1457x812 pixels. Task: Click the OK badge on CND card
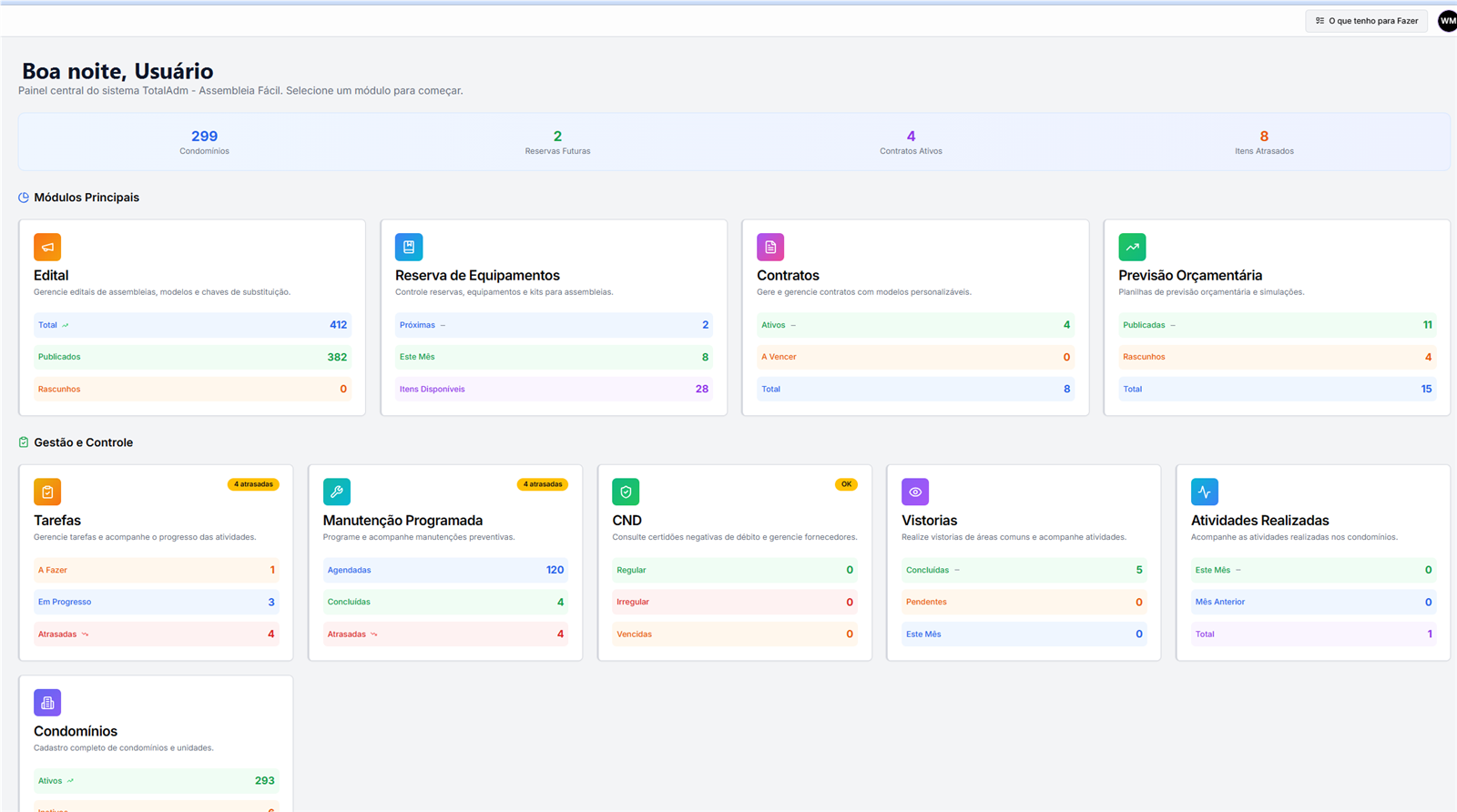pyautogui.click(x=846, y=484)
